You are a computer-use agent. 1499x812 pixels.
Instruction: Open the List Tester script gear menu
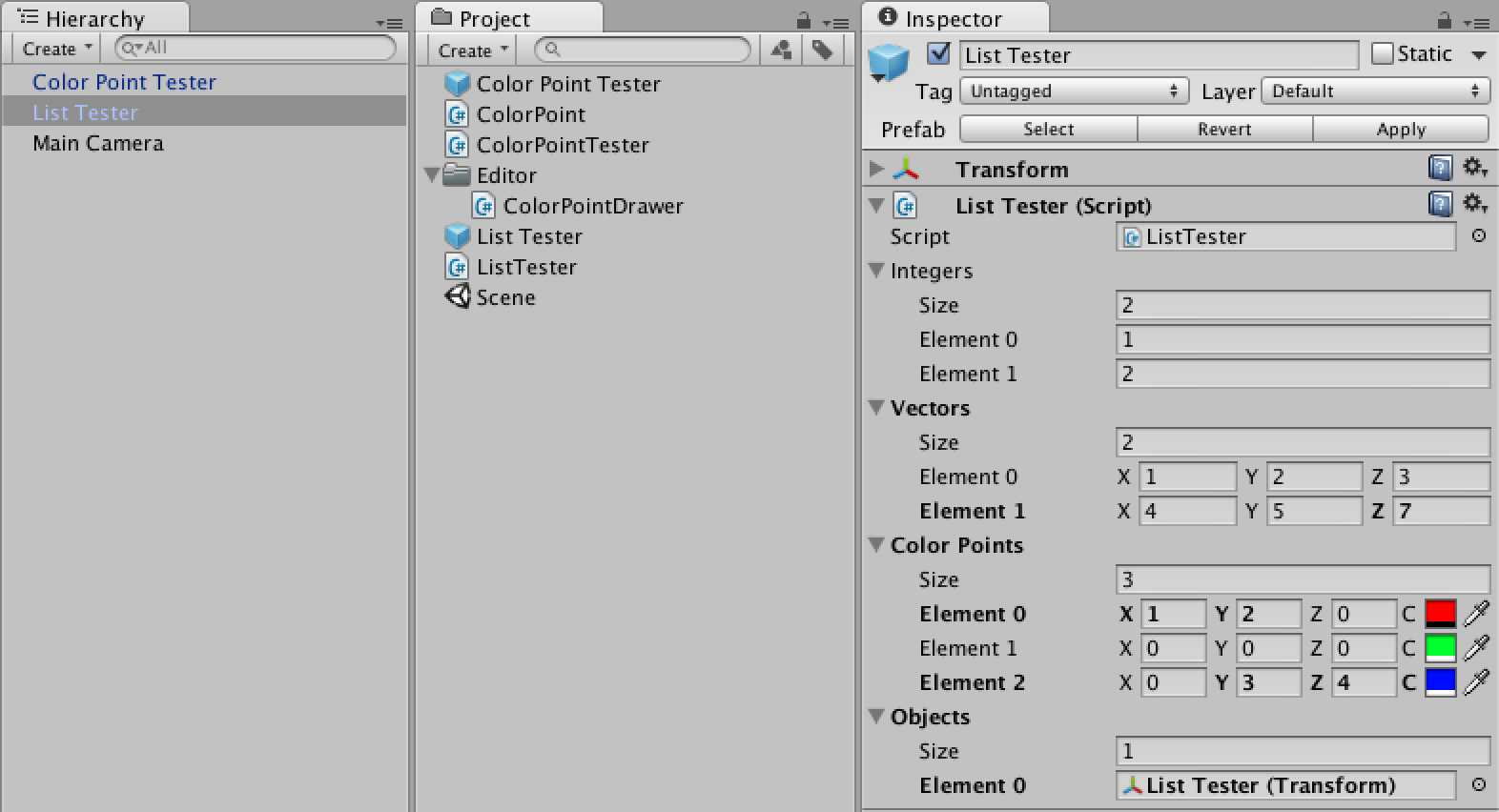(x=1475, y=203)
